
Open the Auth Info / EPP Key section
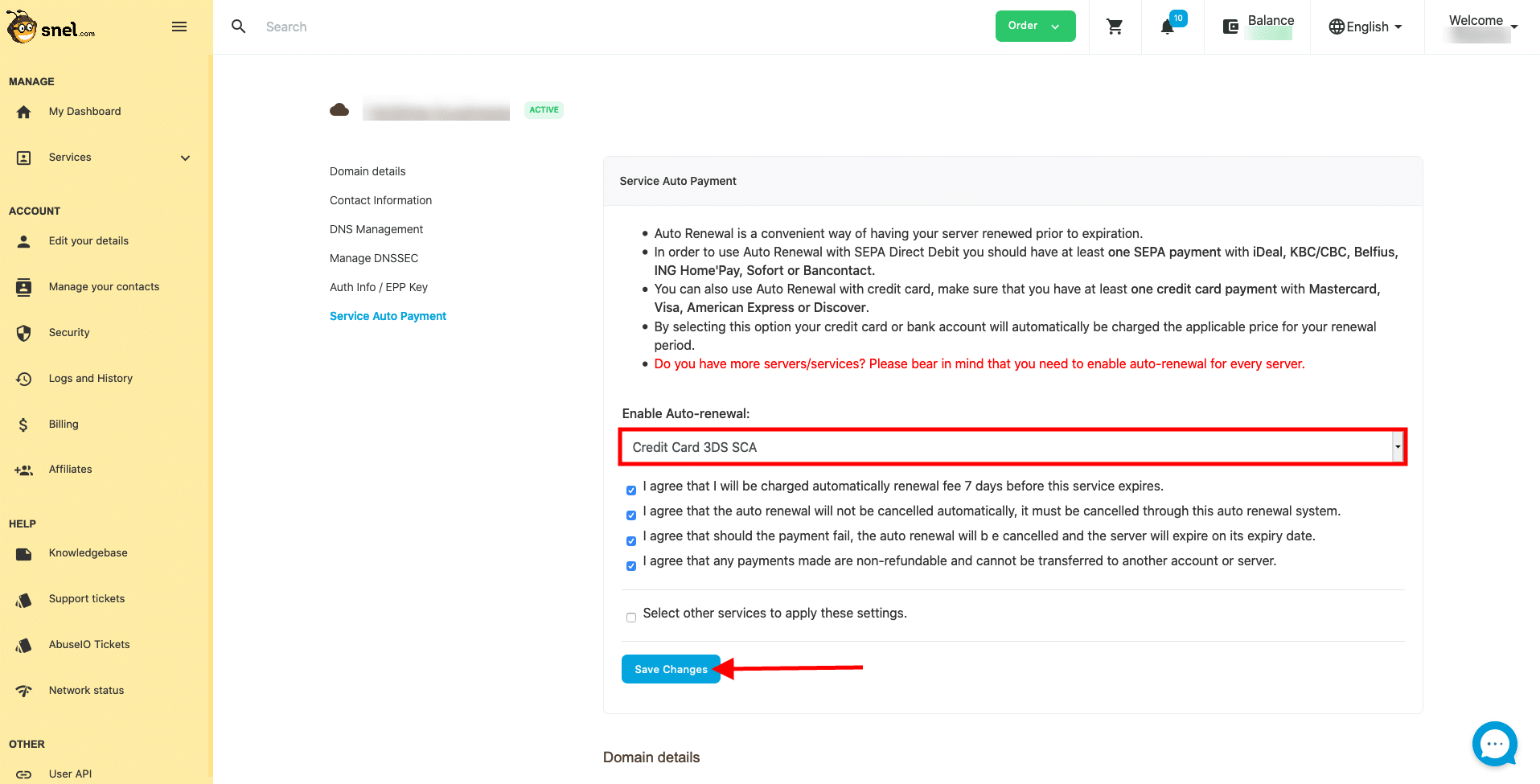pos(378,287)
